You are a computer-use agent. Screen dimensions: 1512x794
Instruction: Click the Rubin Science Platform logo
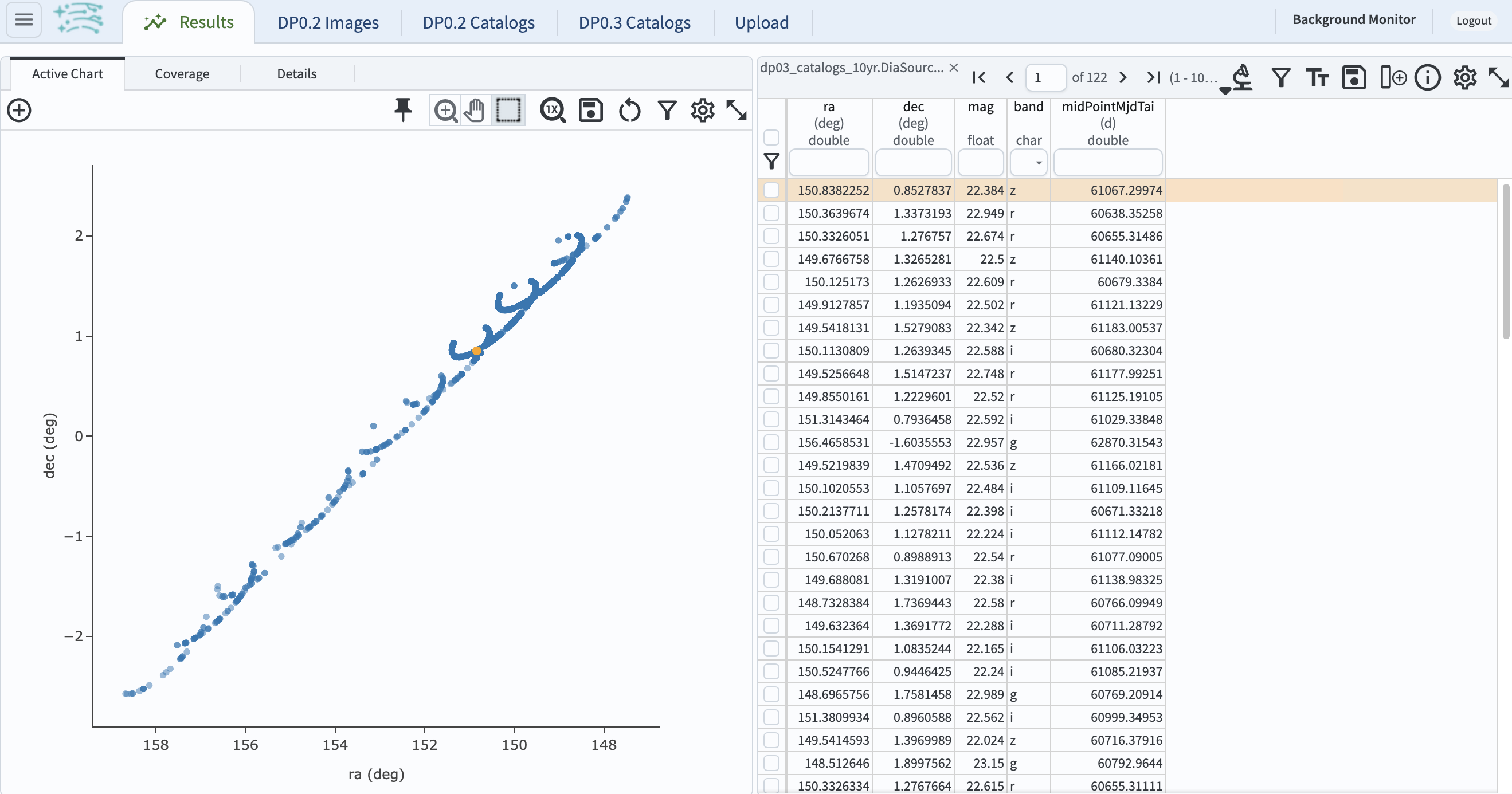tap(79, 19)
